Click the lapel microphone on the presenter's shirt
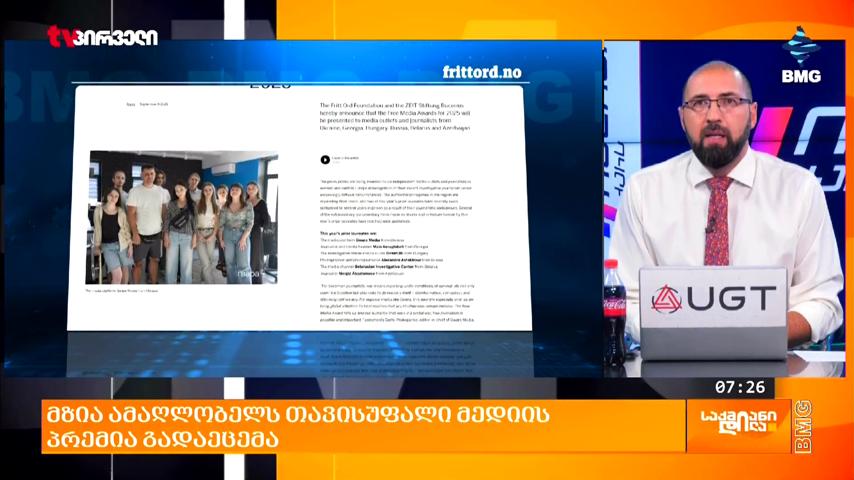This screenshot has width=854, height=480. (711, 225)
